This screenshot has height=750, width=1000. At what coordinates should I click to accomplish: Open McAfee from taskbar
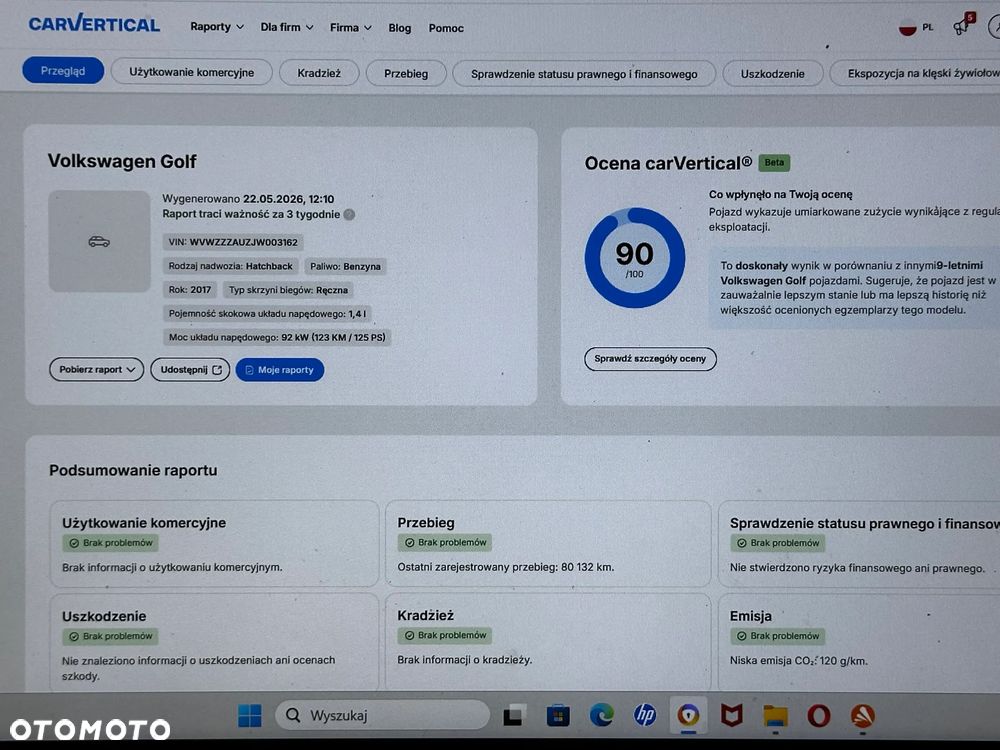(732, 716)
